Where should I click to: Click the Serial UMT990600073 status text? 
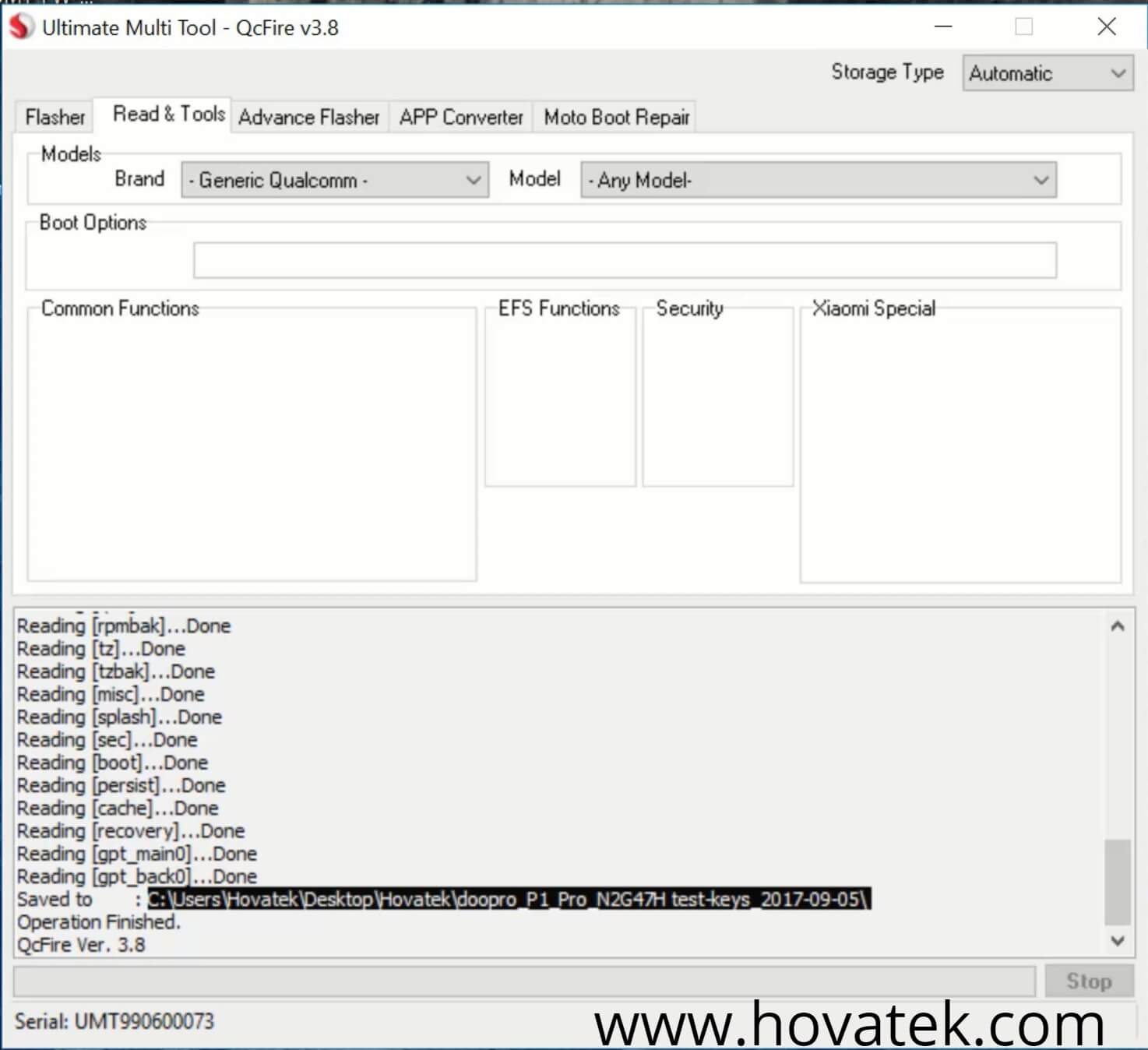point(114,1020)
